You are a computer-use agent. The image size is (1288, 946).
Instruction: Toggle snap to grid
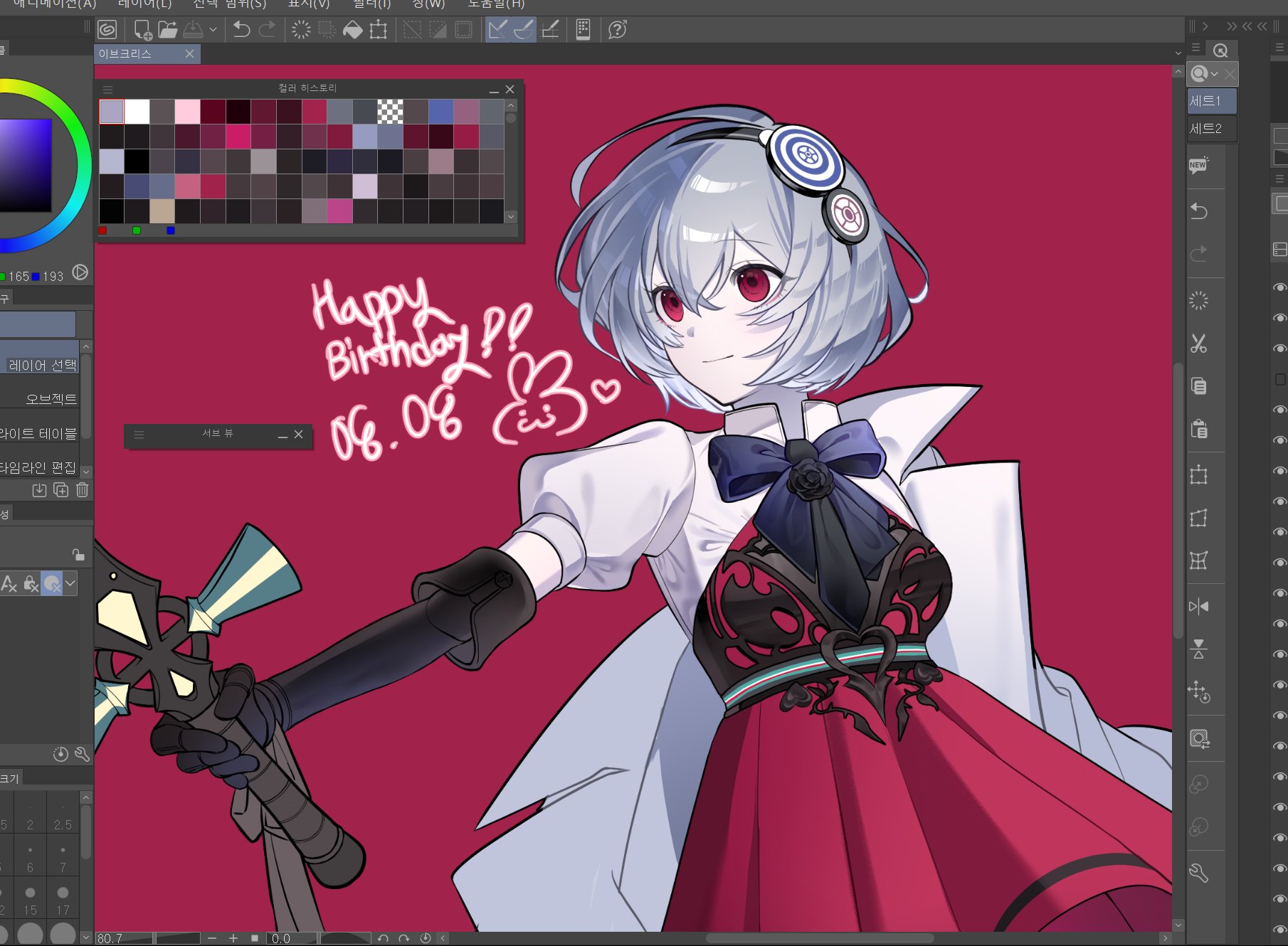point(550,30)
